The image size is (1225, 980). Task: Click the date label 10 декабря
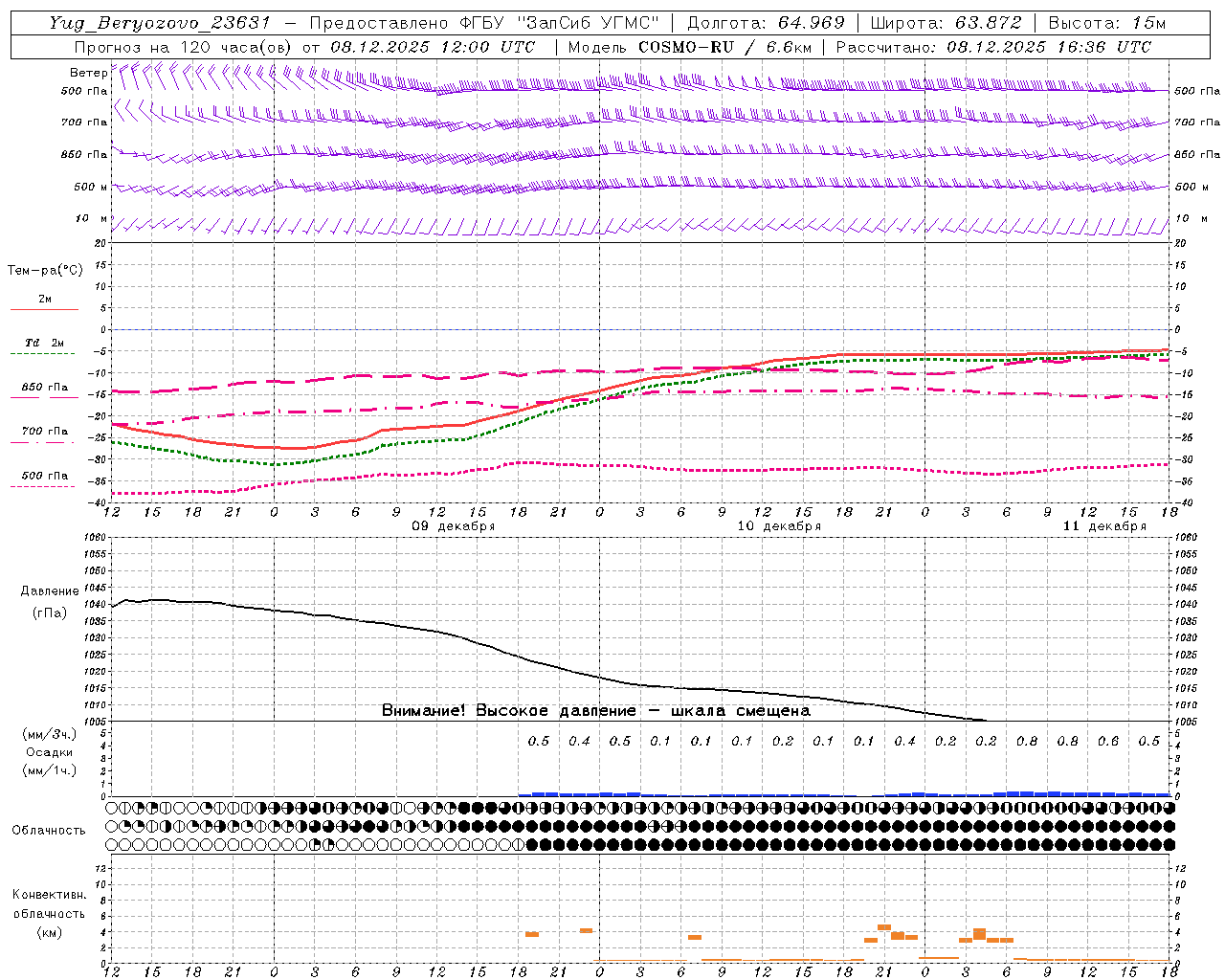point(779,526)
